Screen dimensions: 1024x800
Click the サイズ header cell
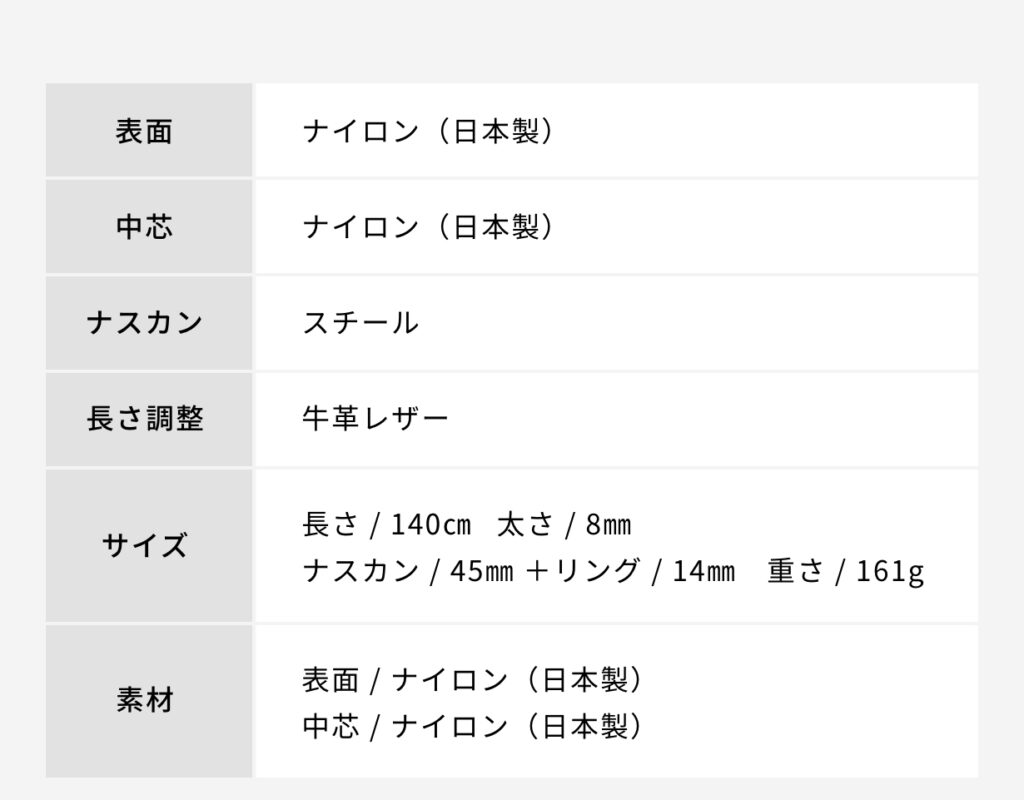(x=149, y=545)
